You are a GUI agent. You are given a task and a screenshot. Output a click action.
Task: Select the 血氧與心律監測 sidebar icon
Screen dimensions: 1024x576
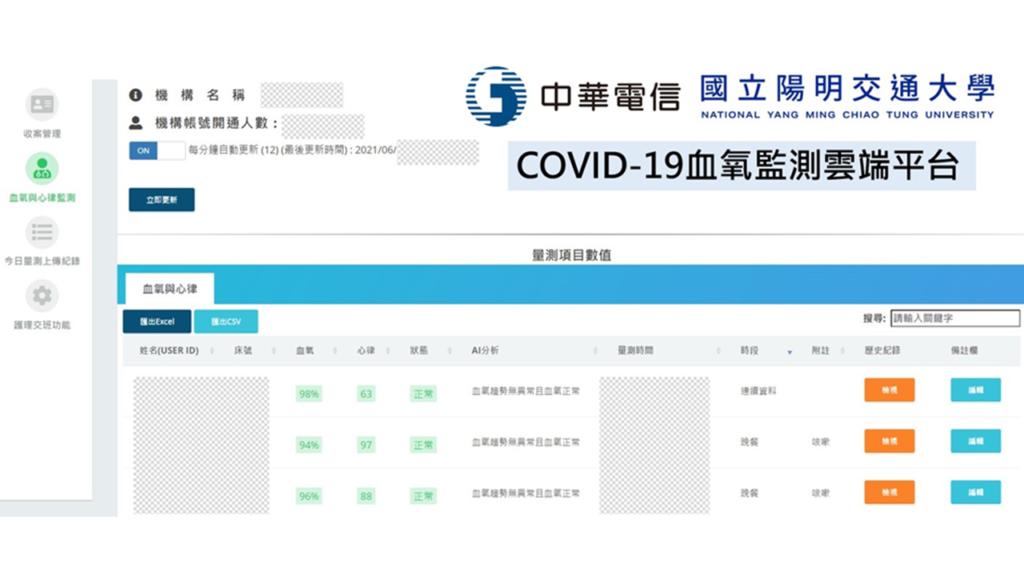tap(42, 168)
